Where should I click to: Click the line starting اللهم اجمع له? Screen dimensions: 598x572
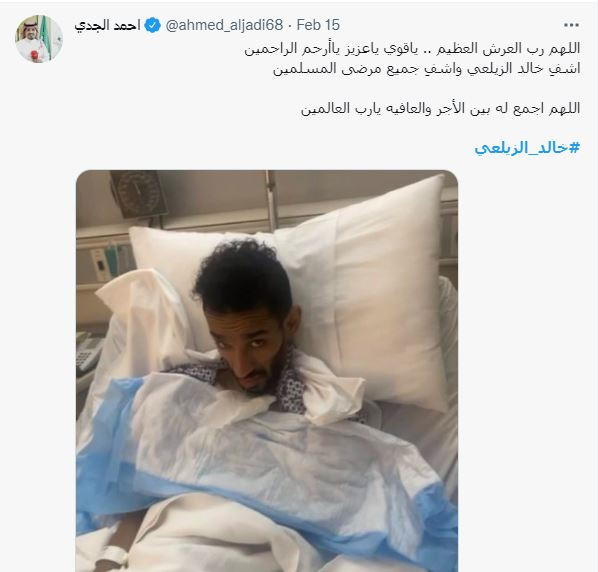(440, 108)
